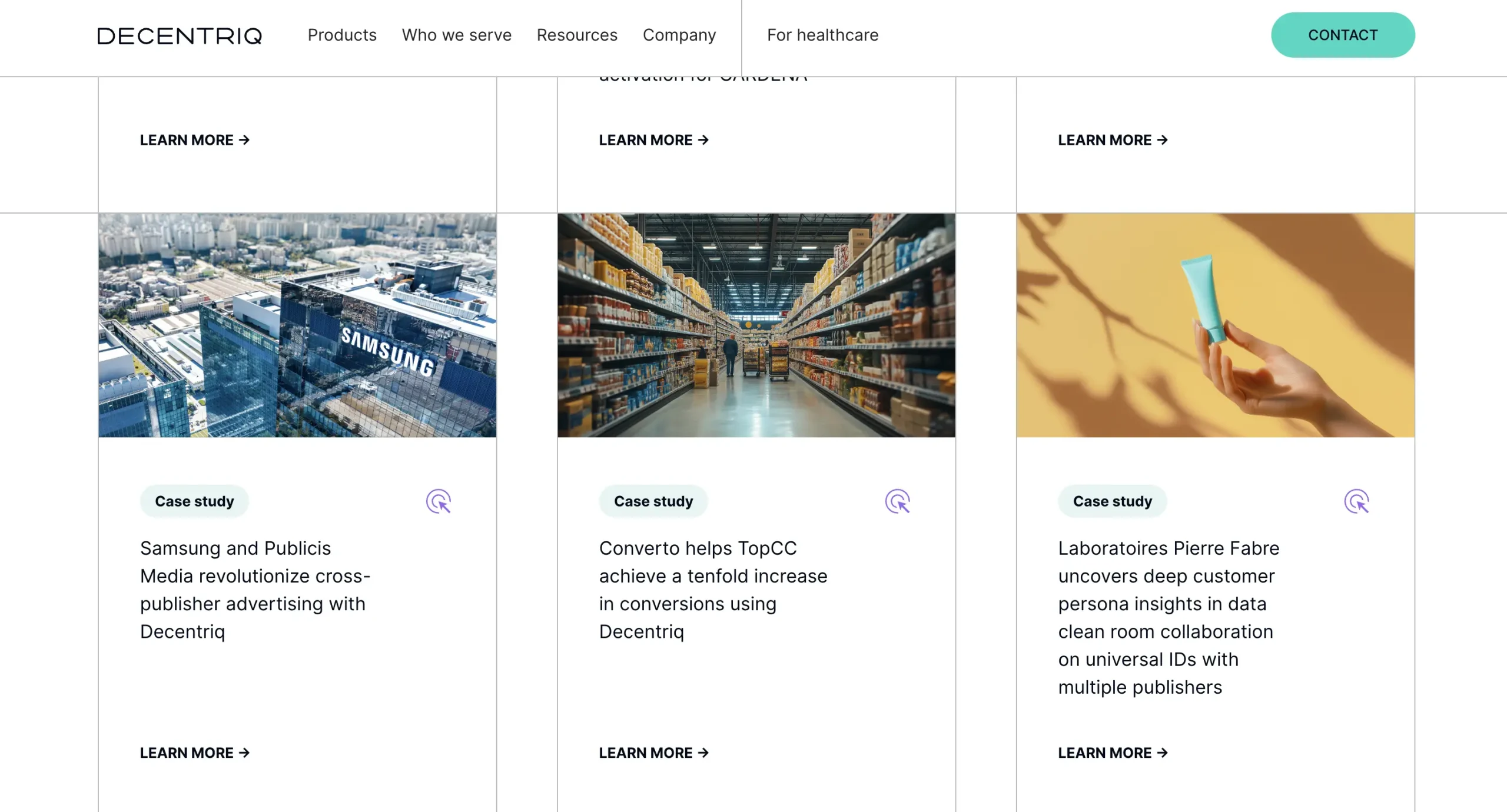1507x812 pixels.
Task: Click the CONTACT button
Action: [x=1343, y=35]
